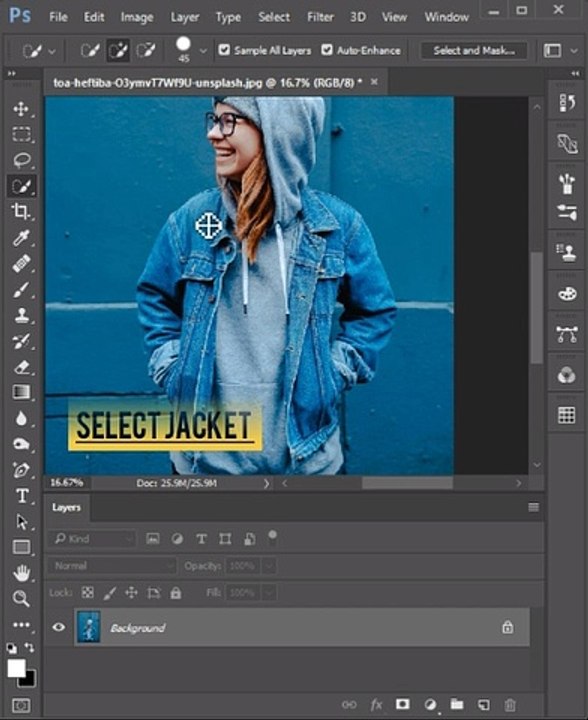This screenshot has height=720, width=588.
Task: Open the Paths panel icon
Action: pyautogui.click(x=567, y=334)
